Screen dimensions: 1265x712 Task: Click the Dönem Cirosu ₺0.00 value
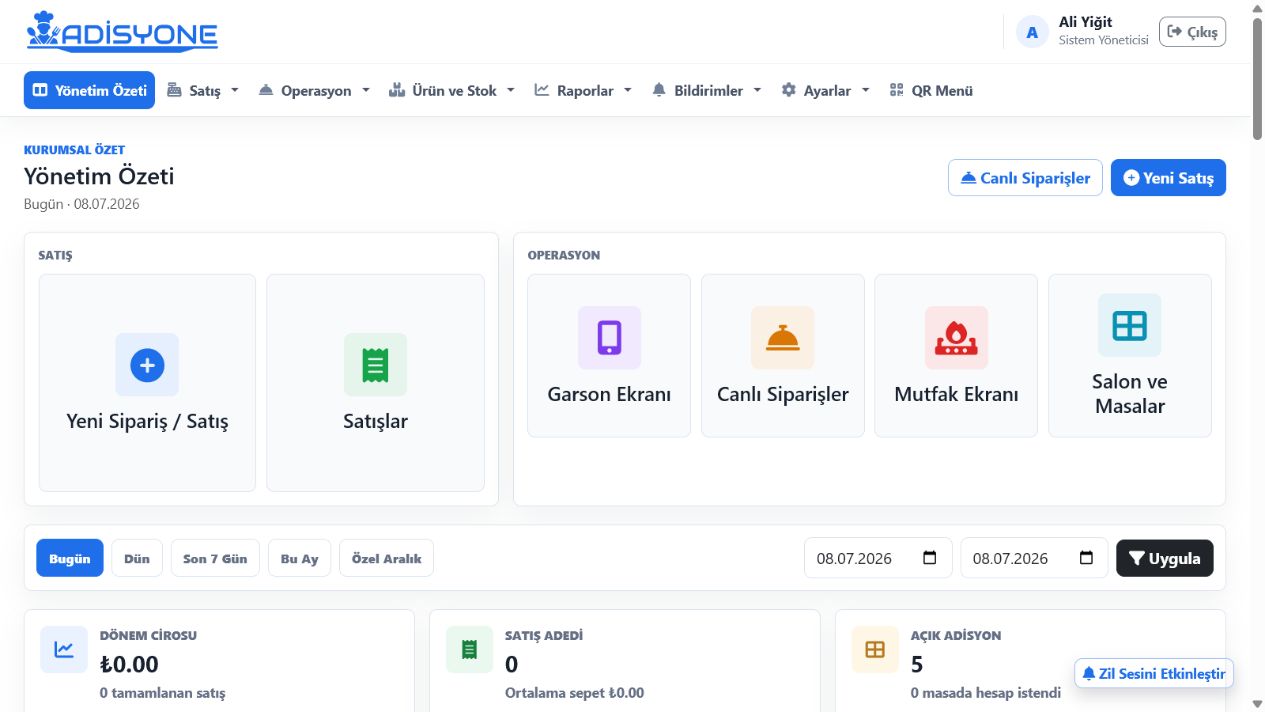[x=129, y=664]
